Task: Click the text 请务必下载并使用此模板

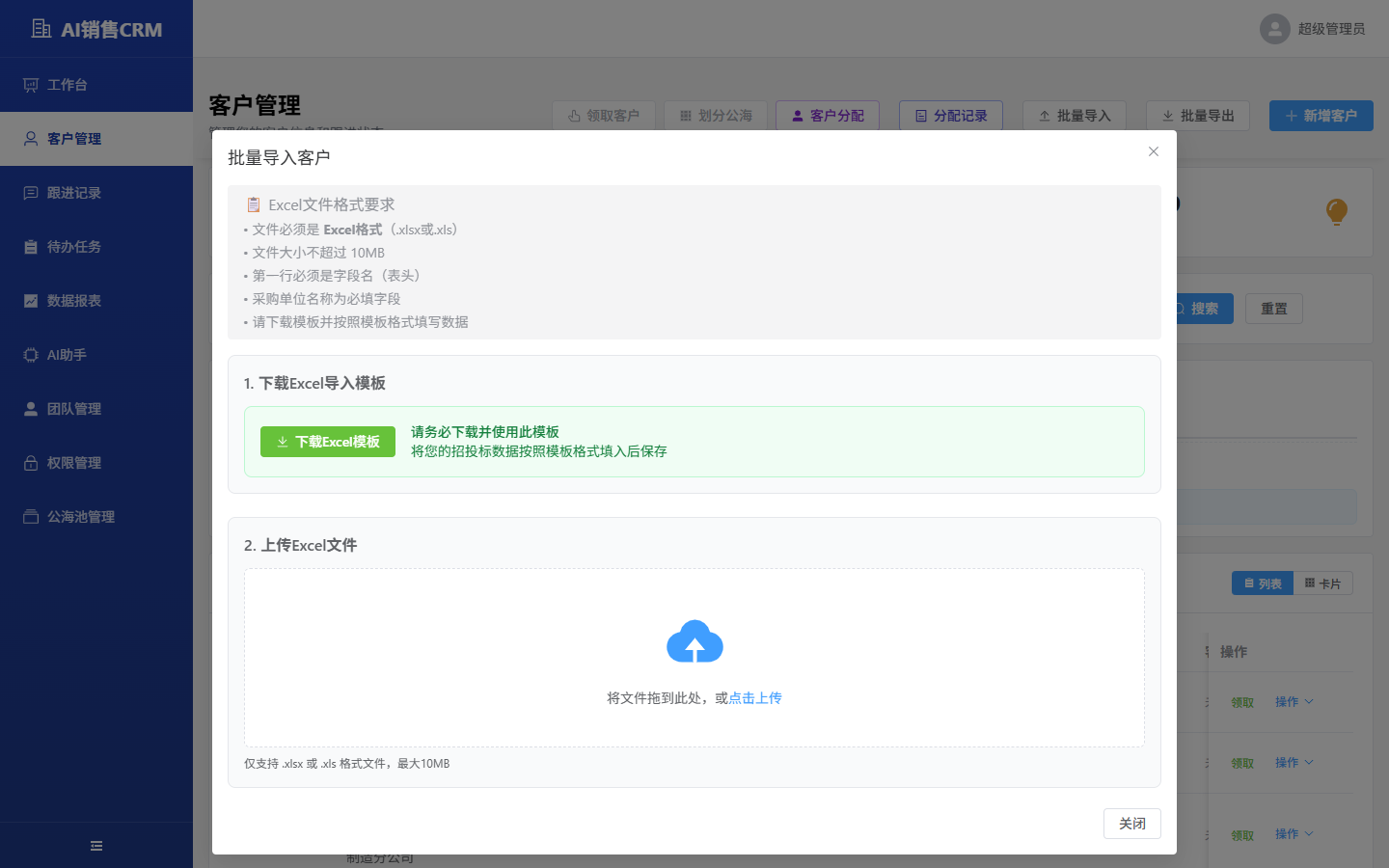Action: (x=485, y=432)
